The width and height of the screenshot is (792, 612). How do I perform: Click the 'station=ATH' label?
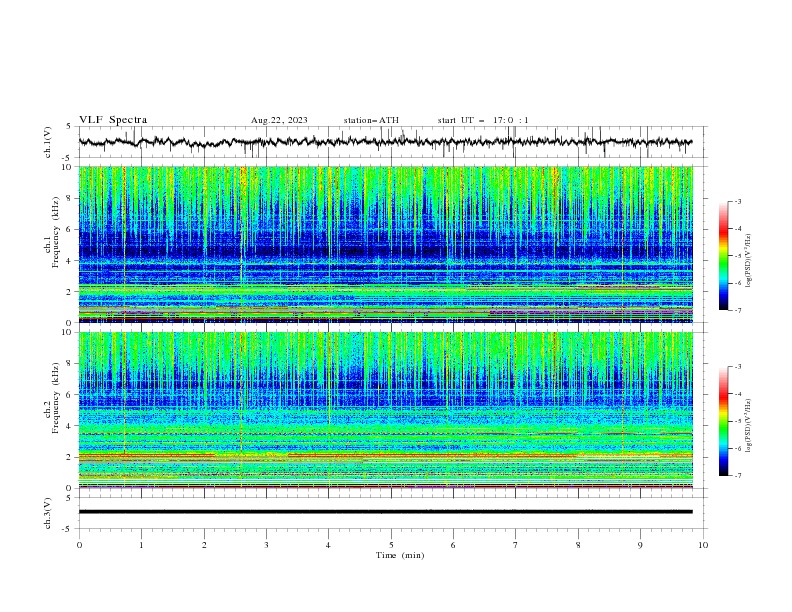(x=371, y=120)
